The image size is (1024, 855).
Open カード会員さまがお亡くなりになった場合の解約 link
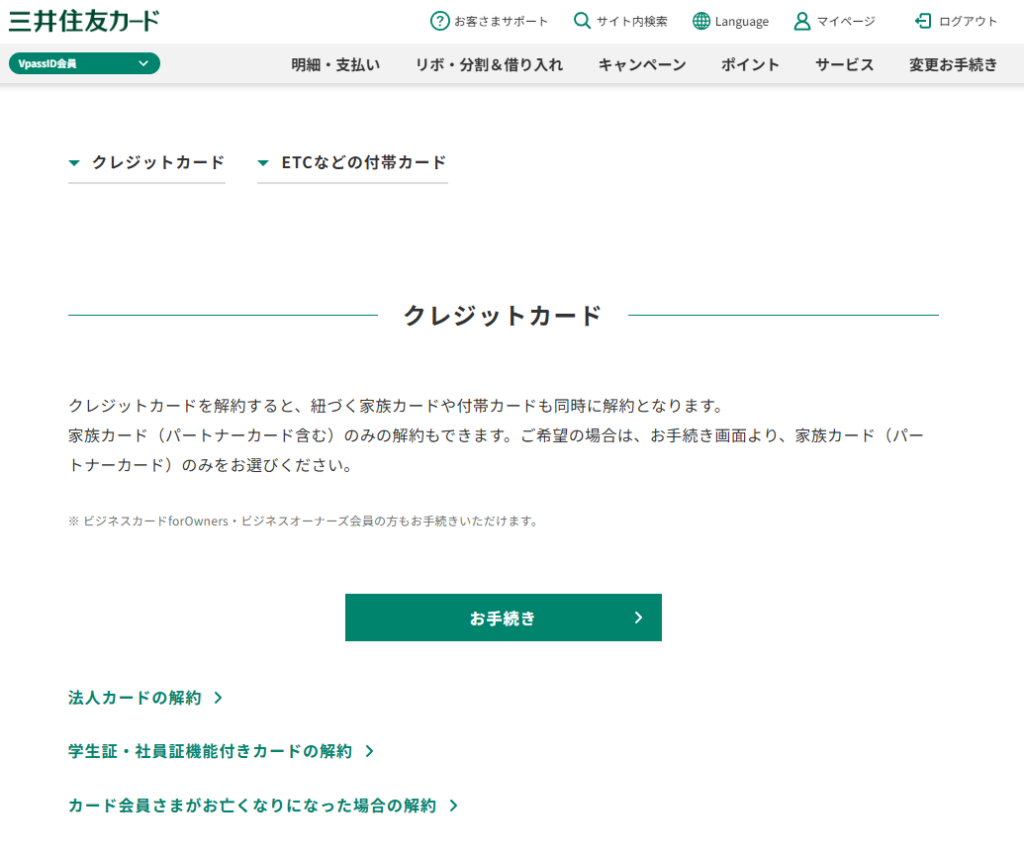tap(252, 805)
